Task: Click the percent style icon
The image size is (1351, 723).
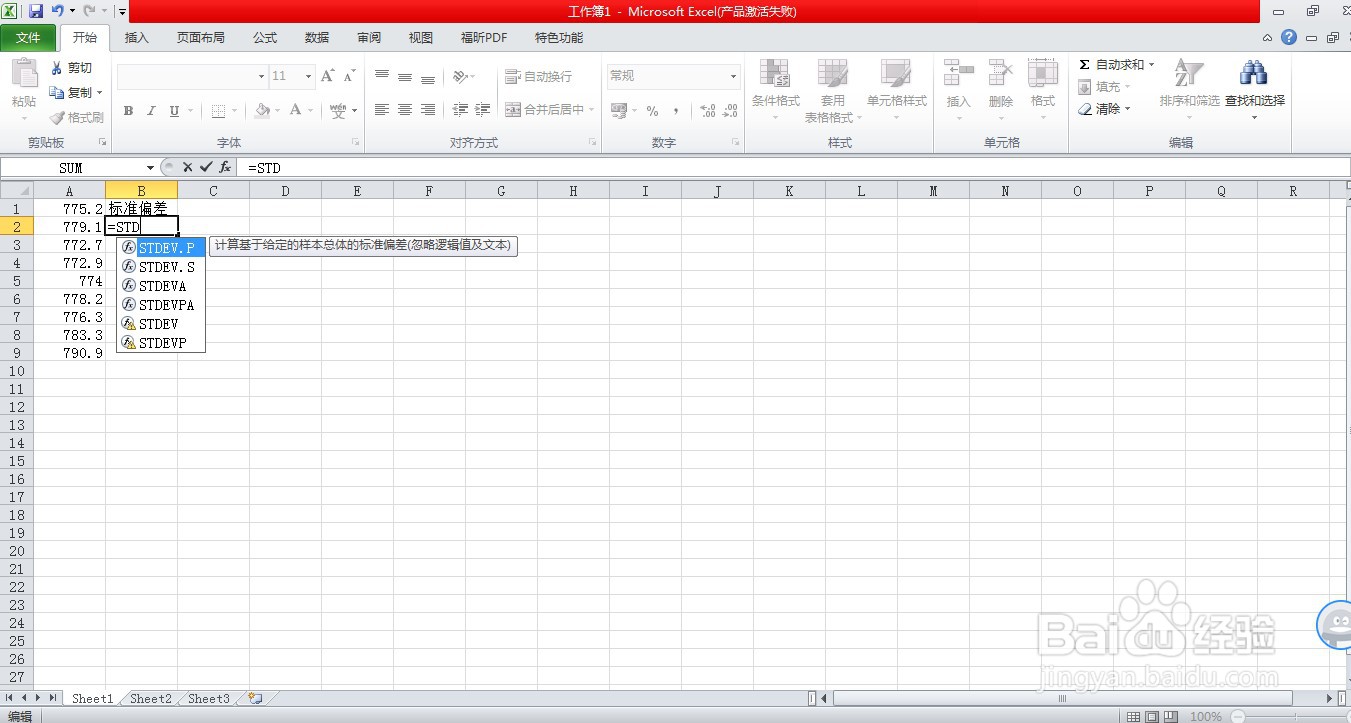Action: (652, 111)
